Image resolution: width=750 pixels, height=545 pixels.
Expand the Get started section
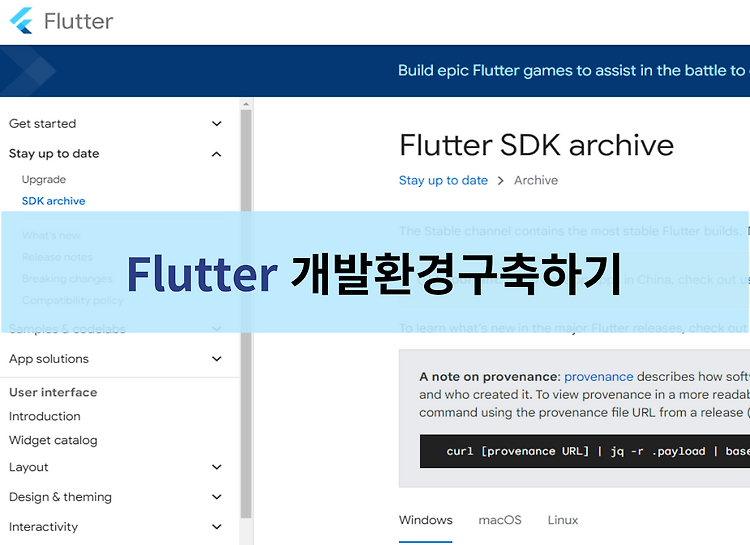[x=115, y=123]
